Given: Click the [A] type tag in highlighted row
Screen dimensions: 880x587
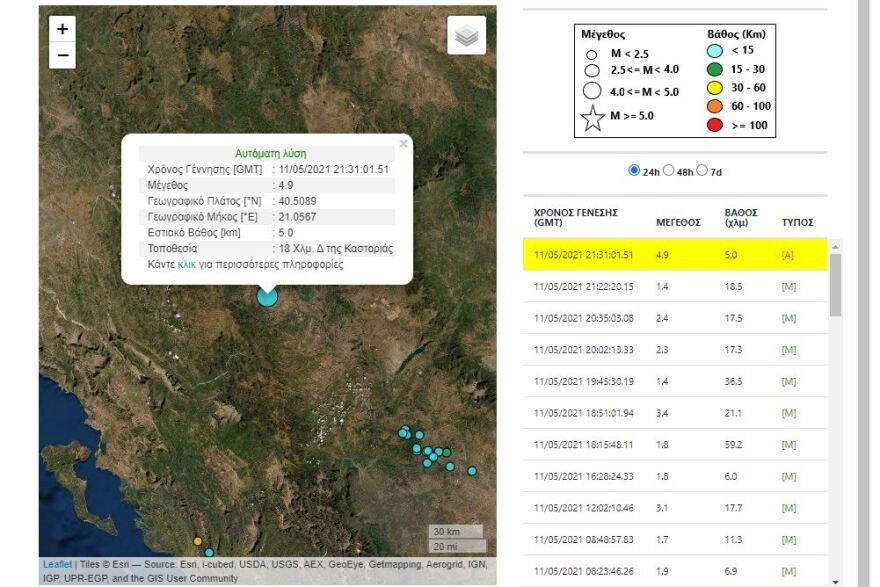Looking at the screenshot, I should tap(788, 255).
